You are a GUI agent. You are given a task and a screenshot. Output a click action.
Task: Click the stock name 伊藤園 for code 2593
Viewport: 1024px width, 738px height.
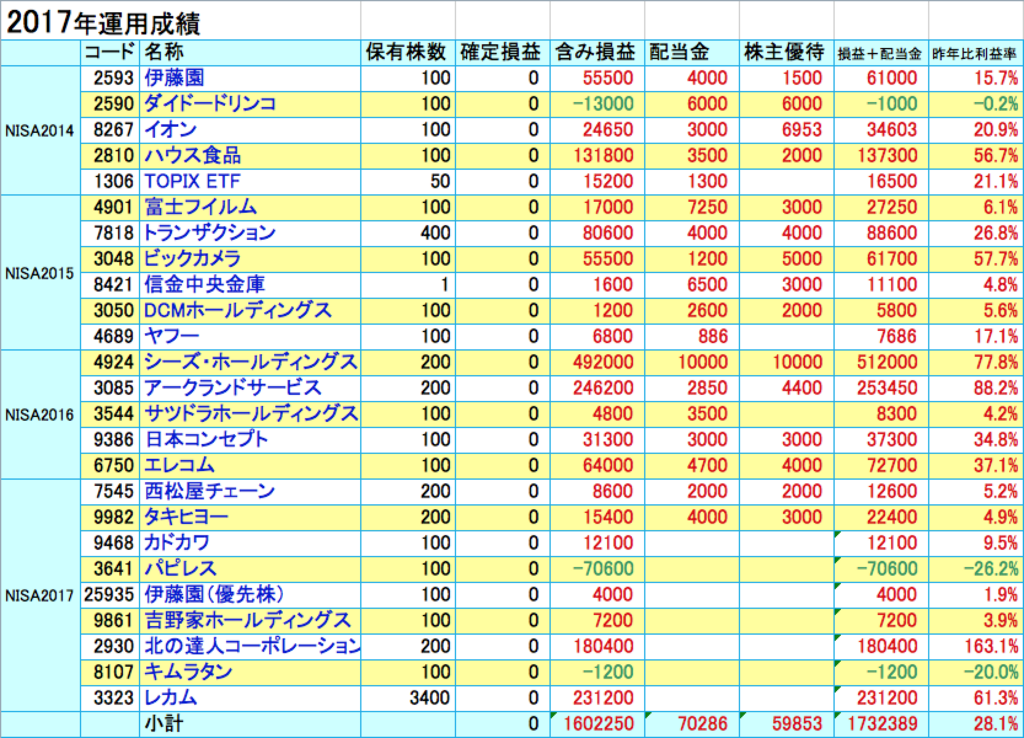click(174, 78)
